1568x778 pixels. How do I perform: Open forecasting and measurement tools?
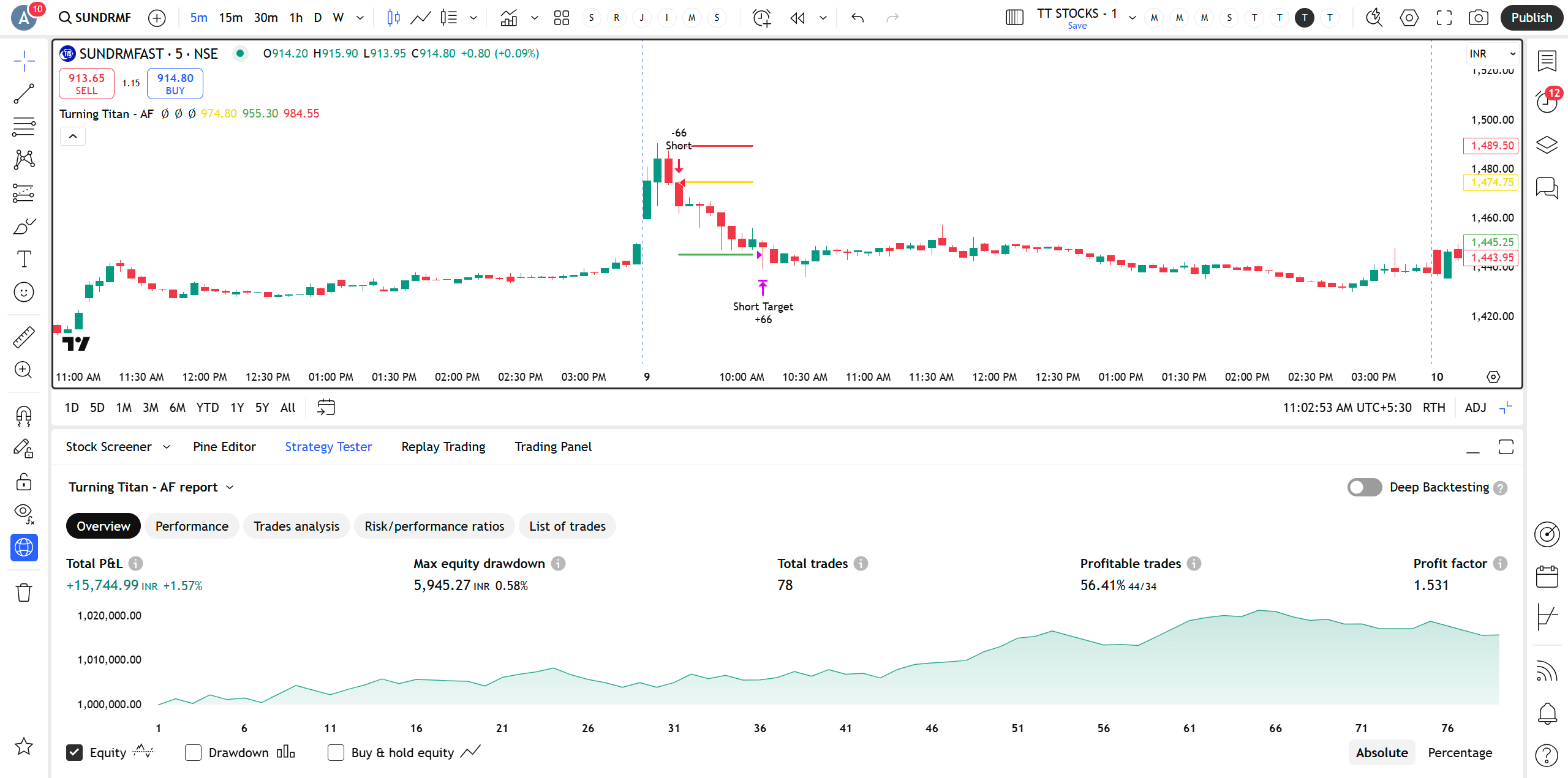(24, 193)
